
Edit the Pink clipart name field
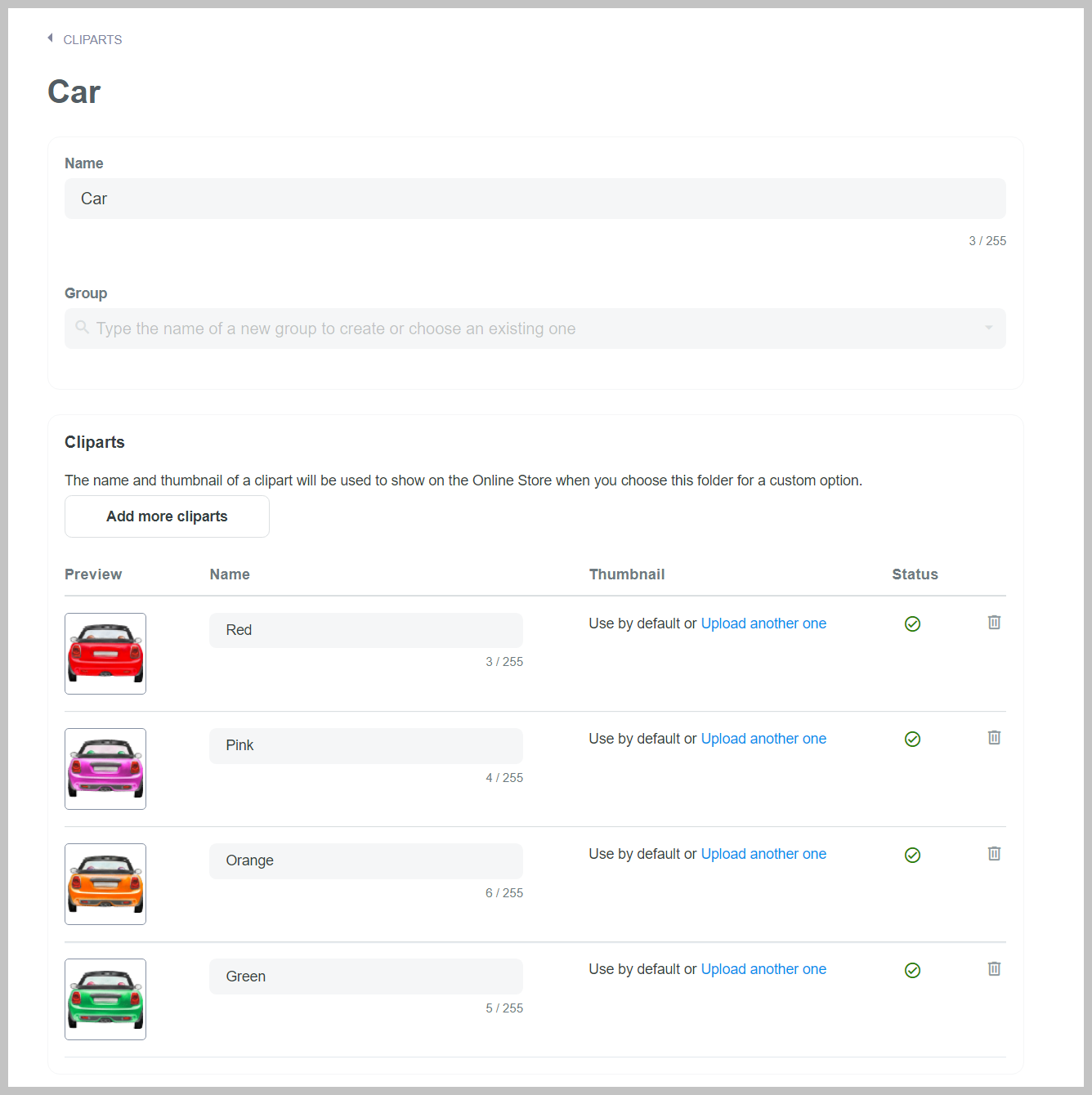pos(366,746)
